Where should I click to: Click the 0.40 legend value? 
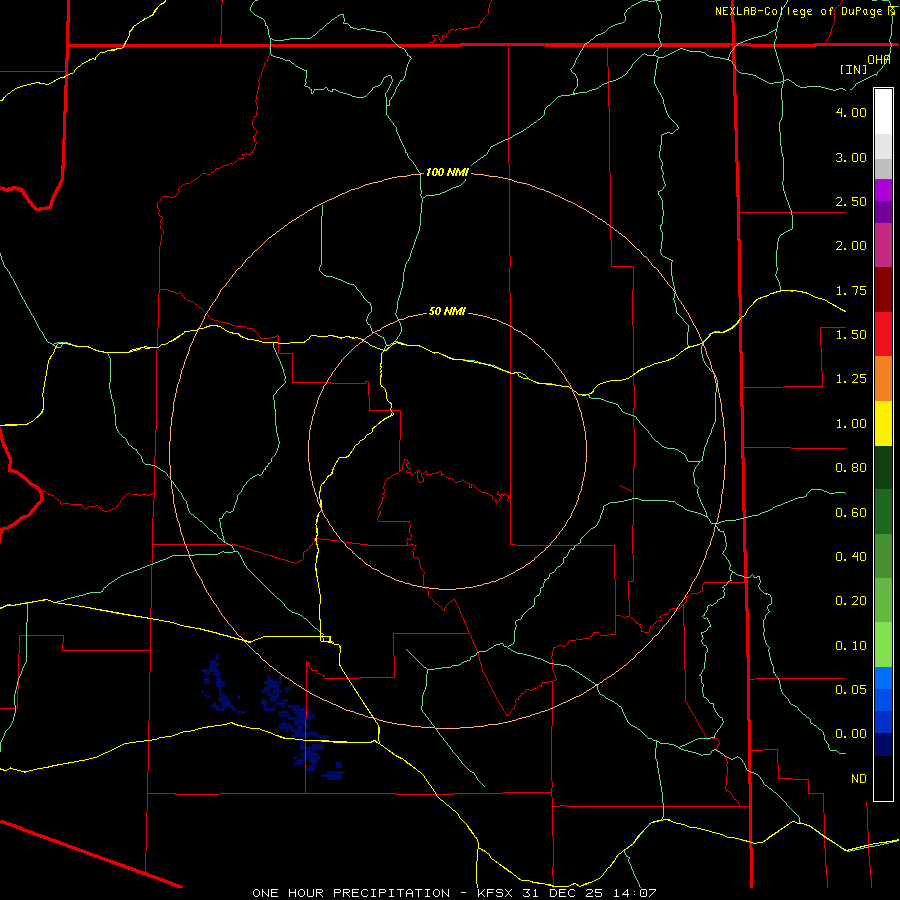tap(851, 557)
